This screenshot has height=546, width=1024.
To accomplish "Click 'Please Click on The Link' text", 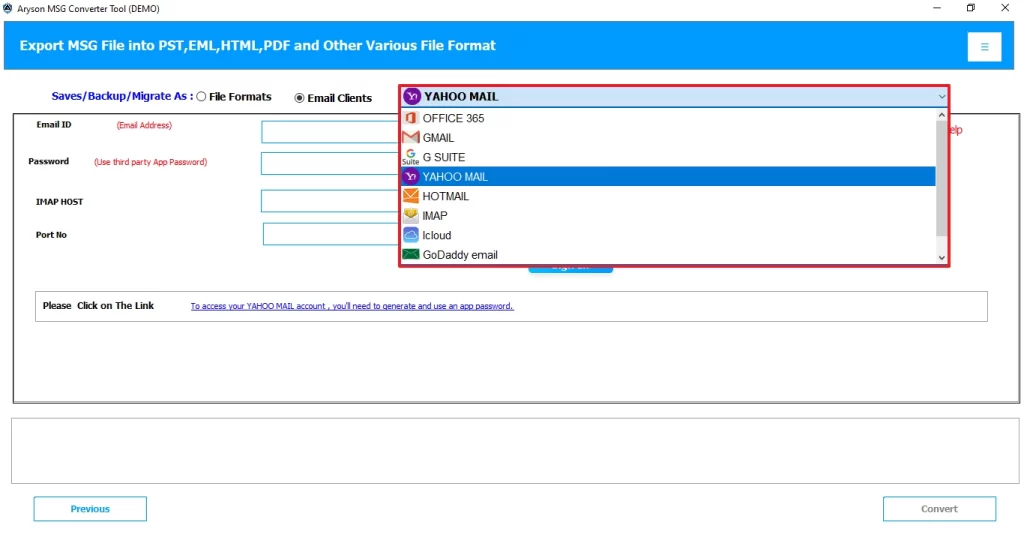I will 98,306.
